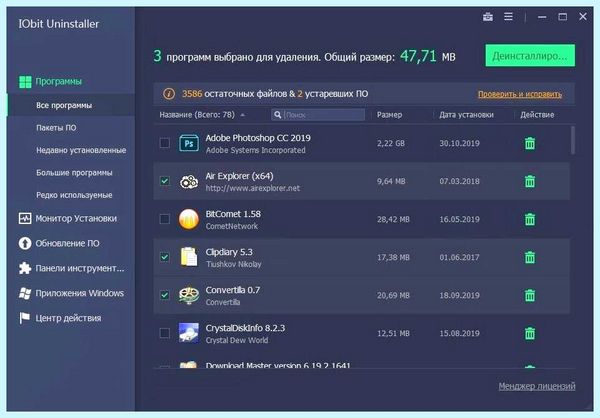Click the program list vertical scrollbar

click(573, 140)
